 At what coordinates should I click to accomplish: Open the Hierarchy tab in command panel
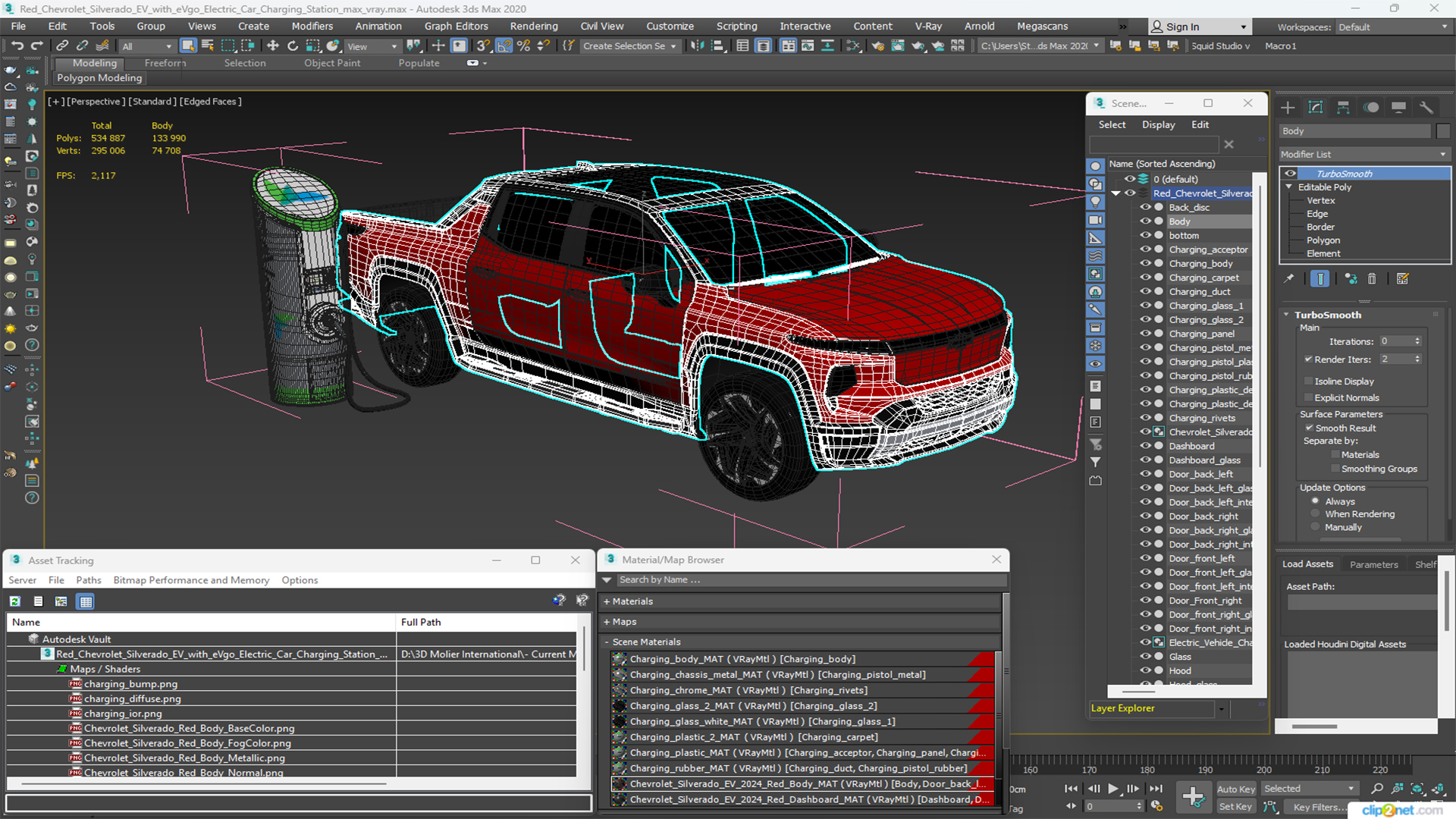[1343, 108]
